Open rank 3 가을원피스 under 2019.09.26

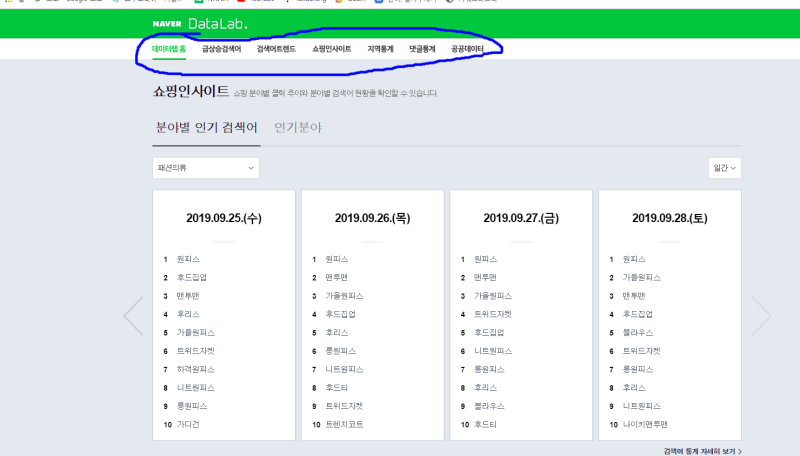[344, 296]
